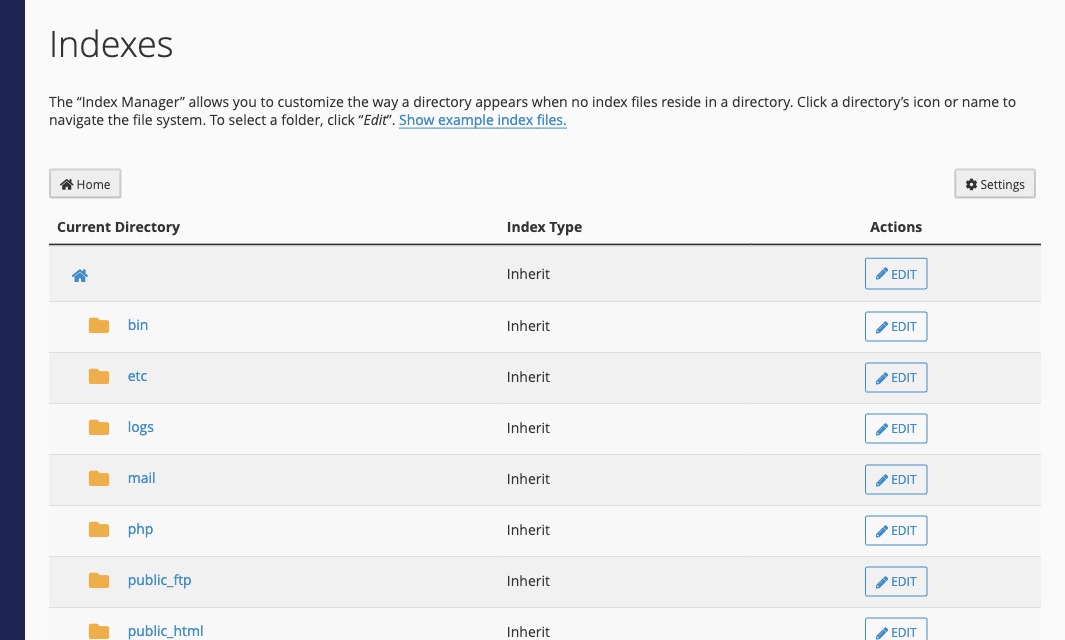This screenshot has width=1065, height=640.
Task: Click EDIT in the etc row
Action: [896, 378]
